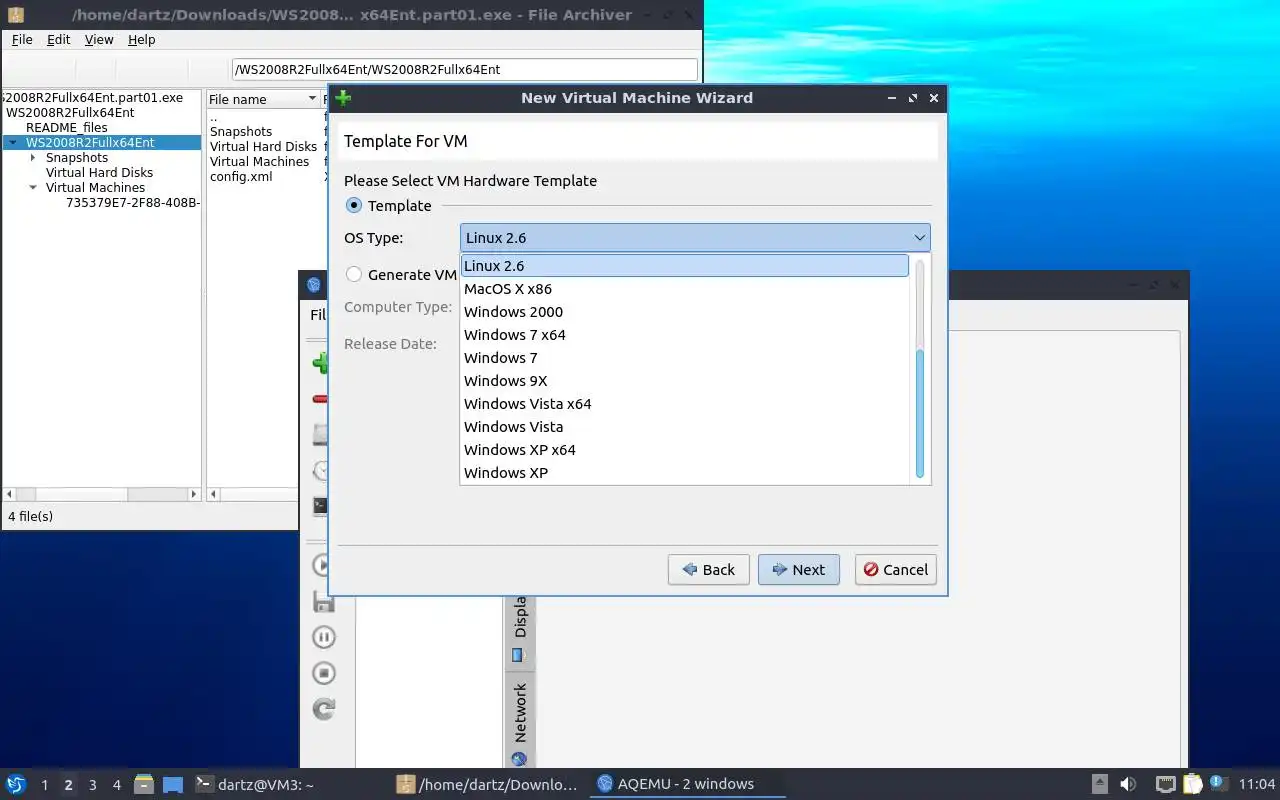Choose Windows XP option at list bottom

click(x=685, y=473)
